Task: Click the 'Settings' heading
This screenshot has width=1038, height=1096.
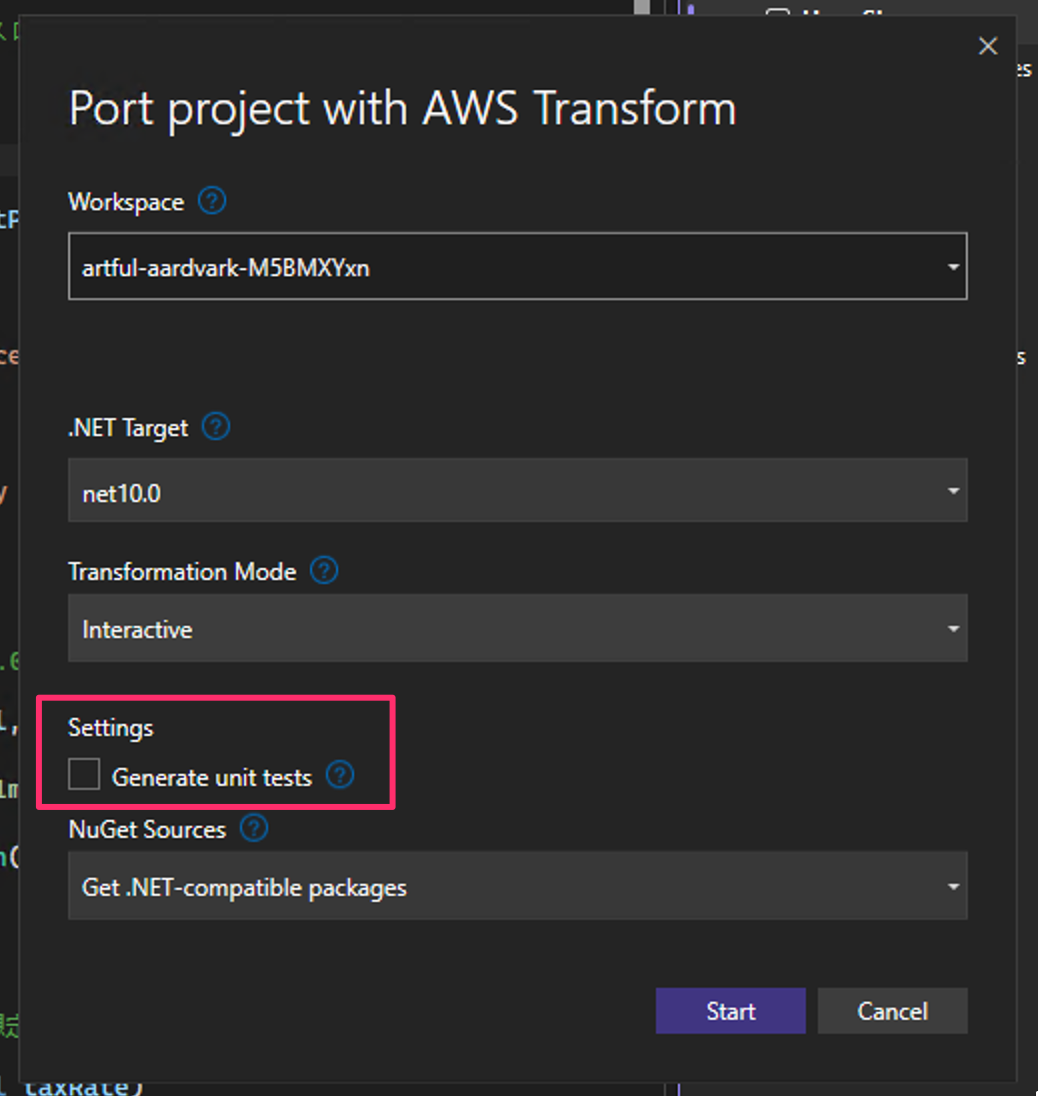Action: (x=110, y=728)
